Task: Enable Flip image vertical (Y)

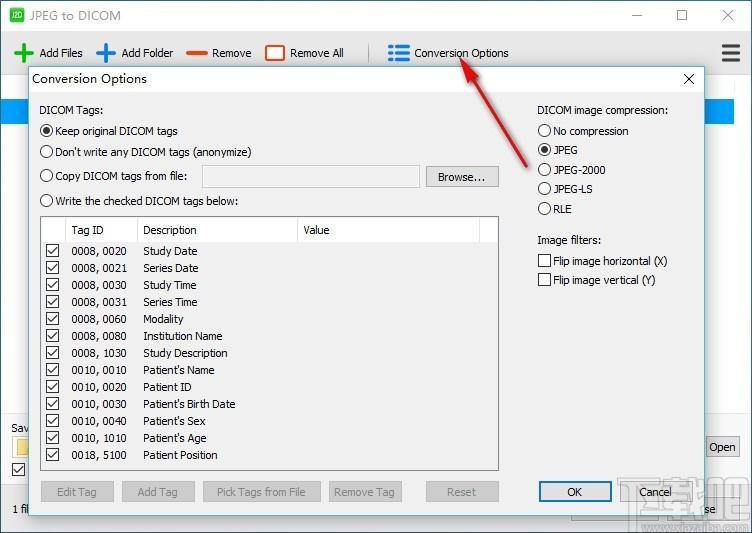Action: click(544, 280)
